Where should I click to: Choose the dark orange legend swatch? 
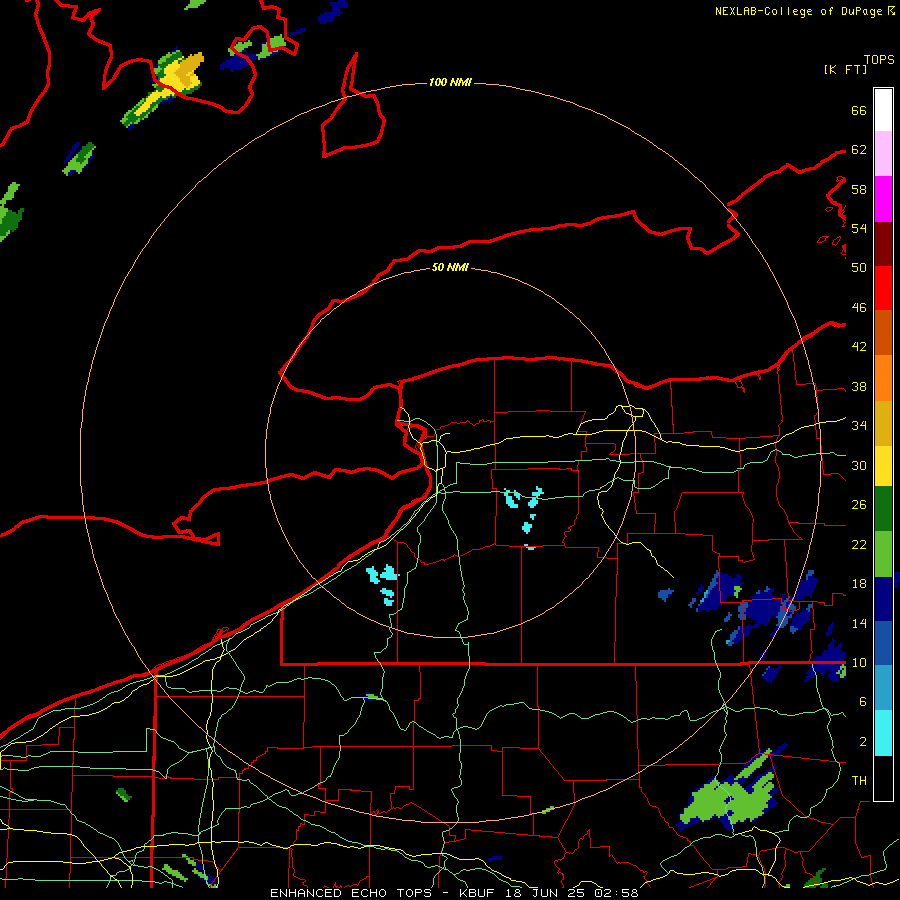click(x=883, y=333)
